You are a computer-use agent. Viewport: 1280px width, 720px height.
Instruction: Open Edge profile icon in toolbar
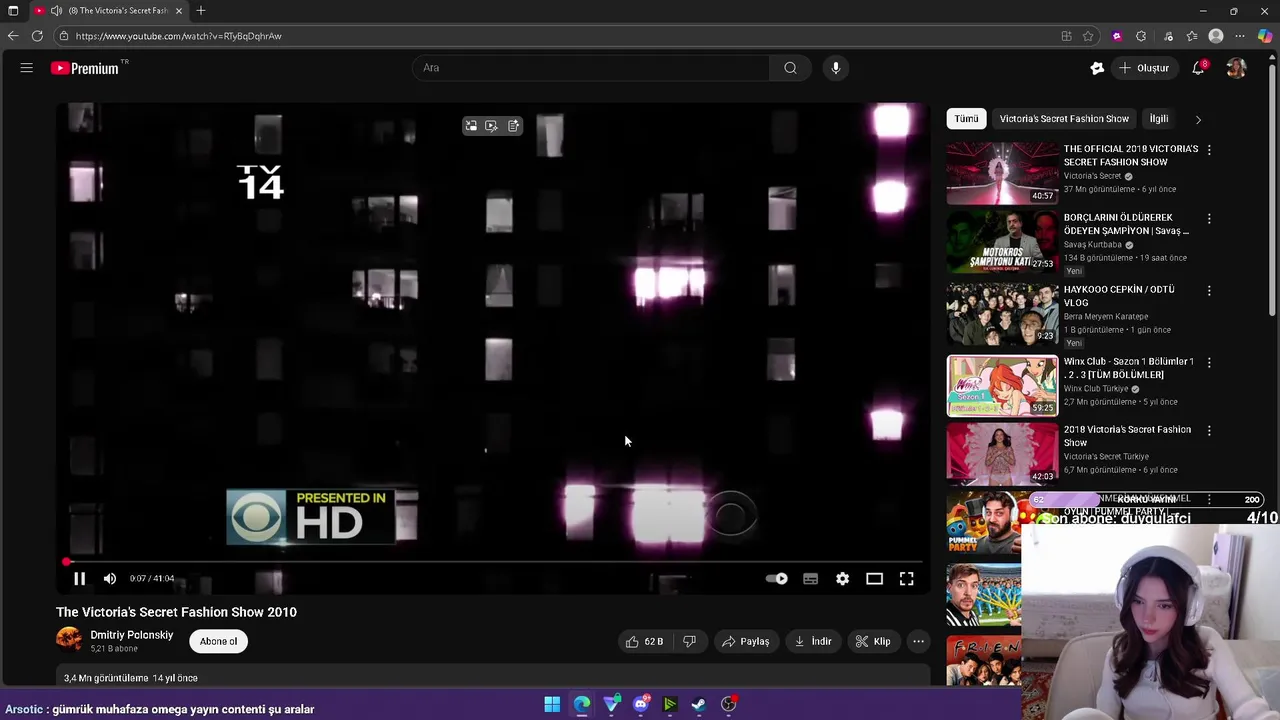point(1216,36)
